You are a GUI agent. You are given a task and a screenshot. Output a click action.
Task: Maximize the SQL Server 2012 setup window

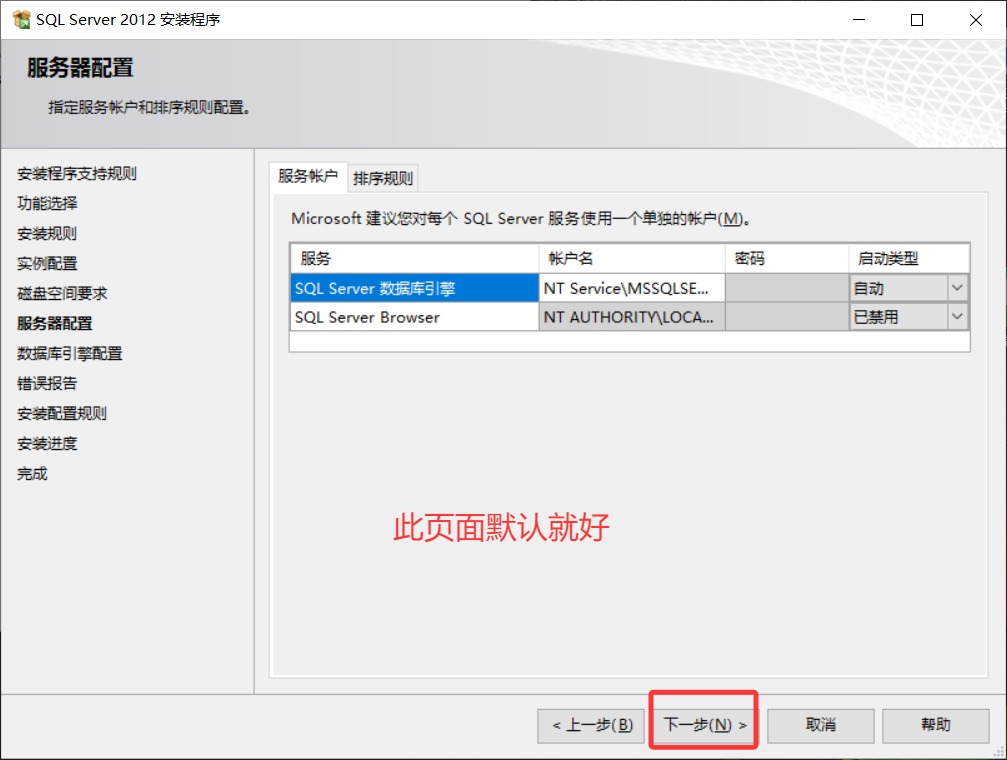(917, 20)
